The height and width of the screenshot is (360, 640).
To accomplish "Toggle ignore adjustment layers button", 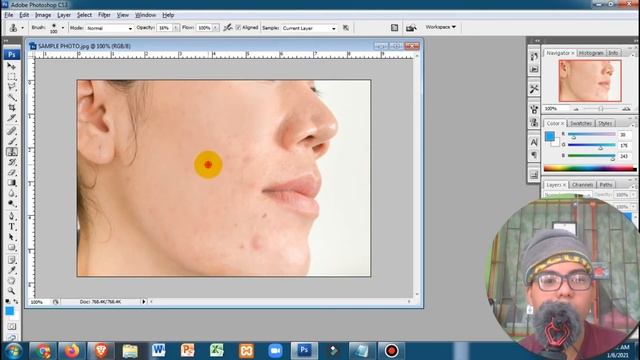I will 346,28.
